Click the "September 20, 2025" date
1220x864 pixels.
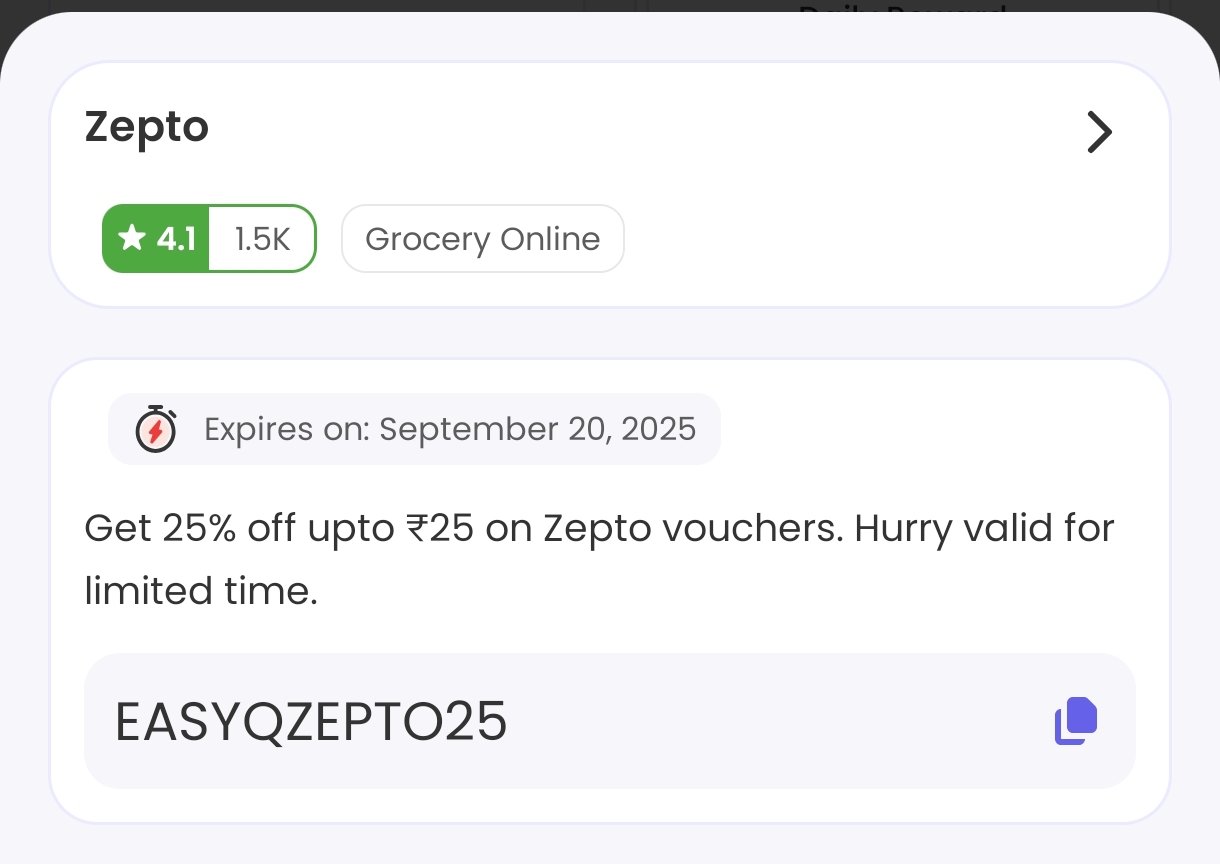(x=538, y=429)
